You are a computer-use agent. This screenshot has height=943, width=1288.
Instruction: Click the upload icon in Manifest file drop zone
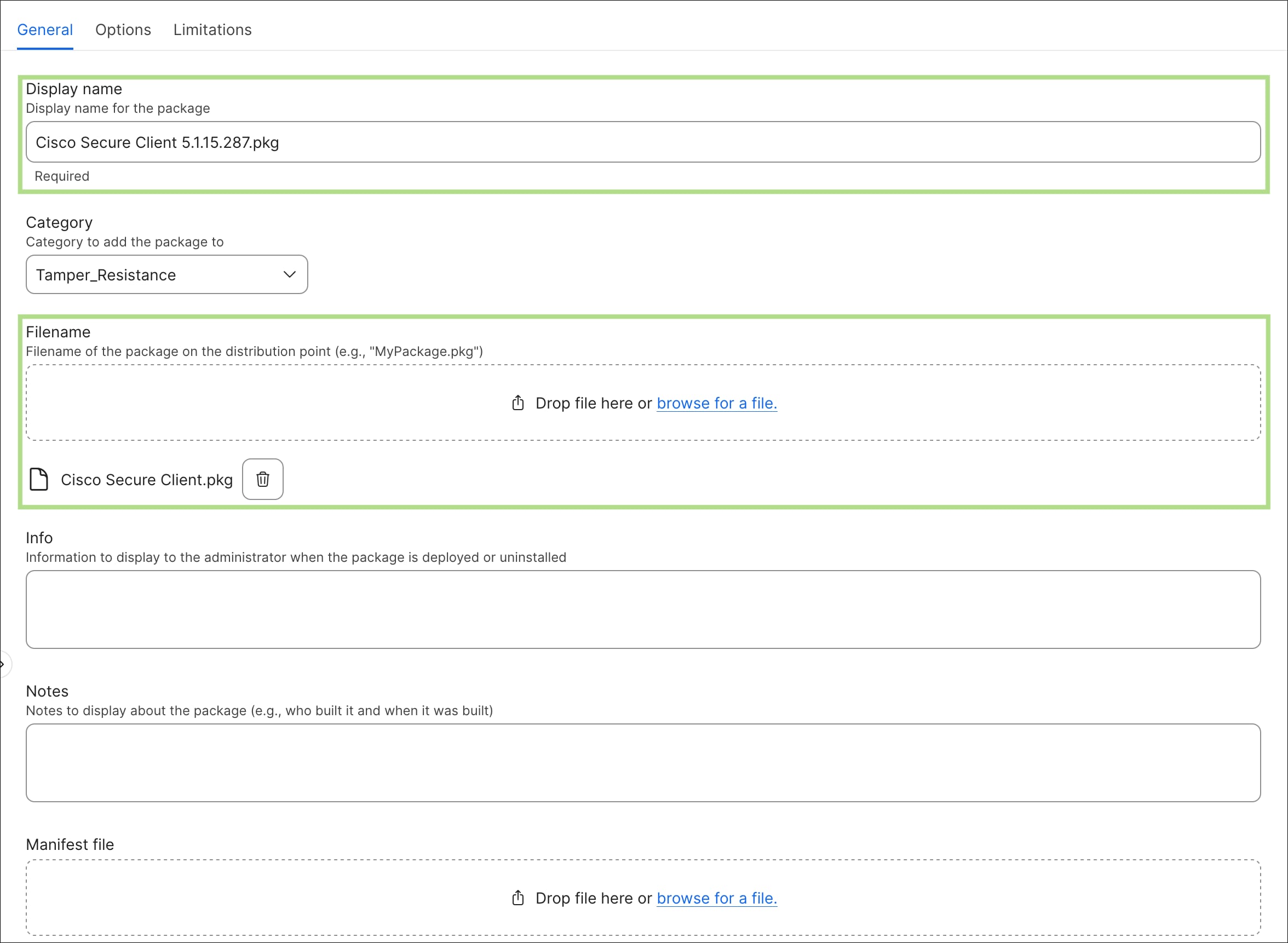517,898
